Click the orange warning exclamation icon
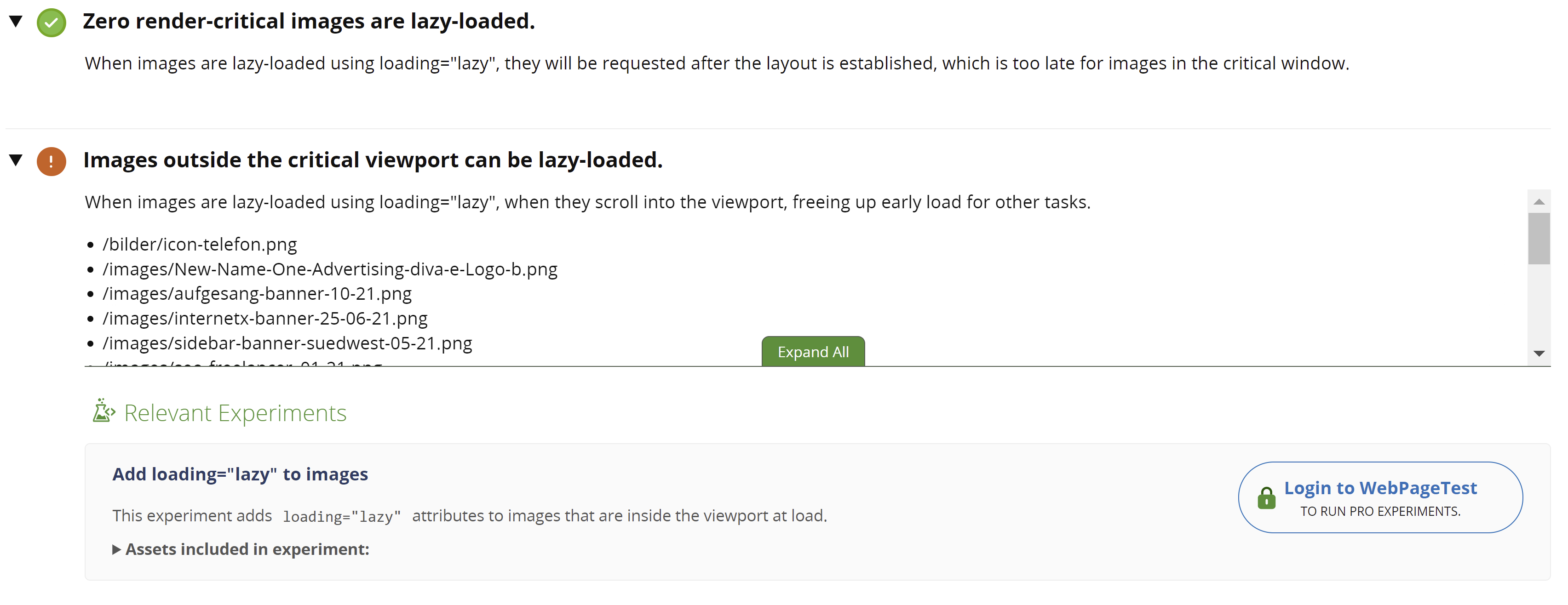 (51, 161)
